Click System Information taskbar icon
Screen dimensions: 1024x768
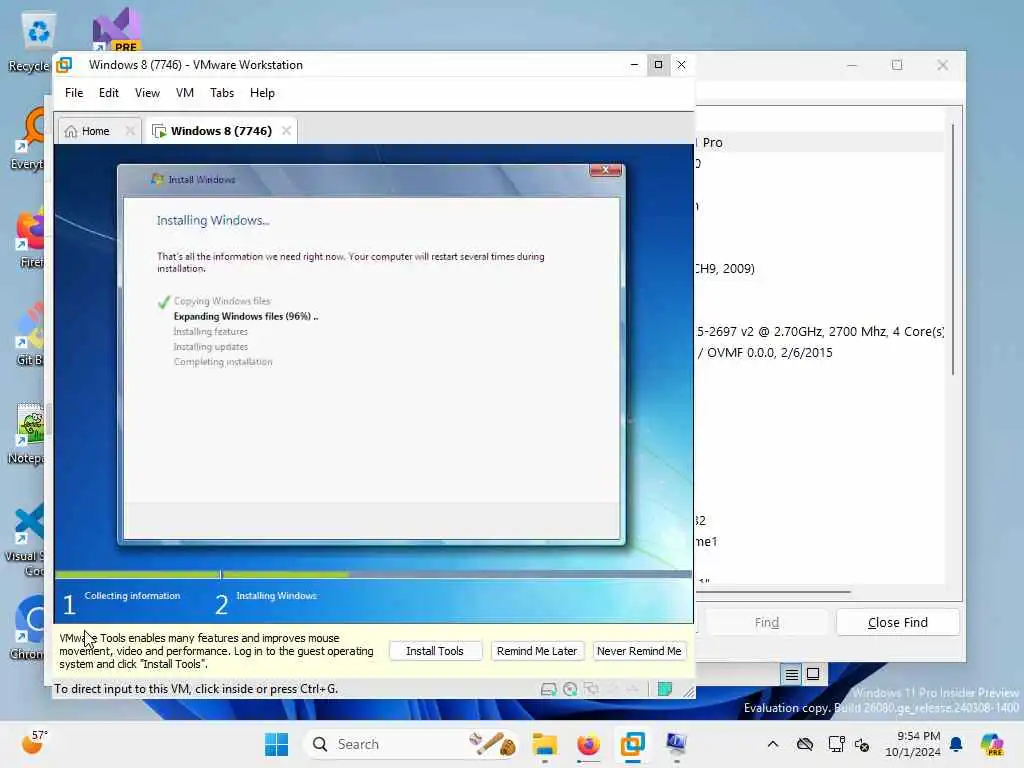pyautogui.click(x=676, y=744)
